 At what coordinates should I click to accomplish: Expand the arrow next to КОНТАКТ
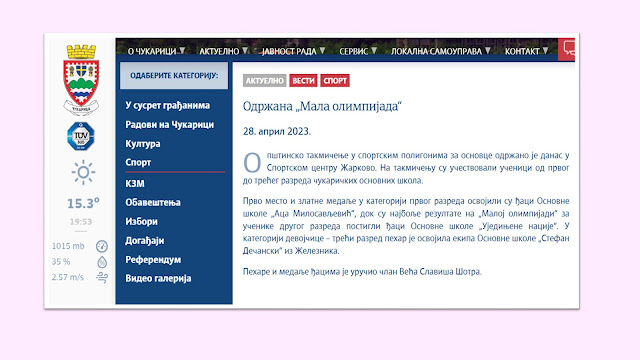[x=545, y=51]
